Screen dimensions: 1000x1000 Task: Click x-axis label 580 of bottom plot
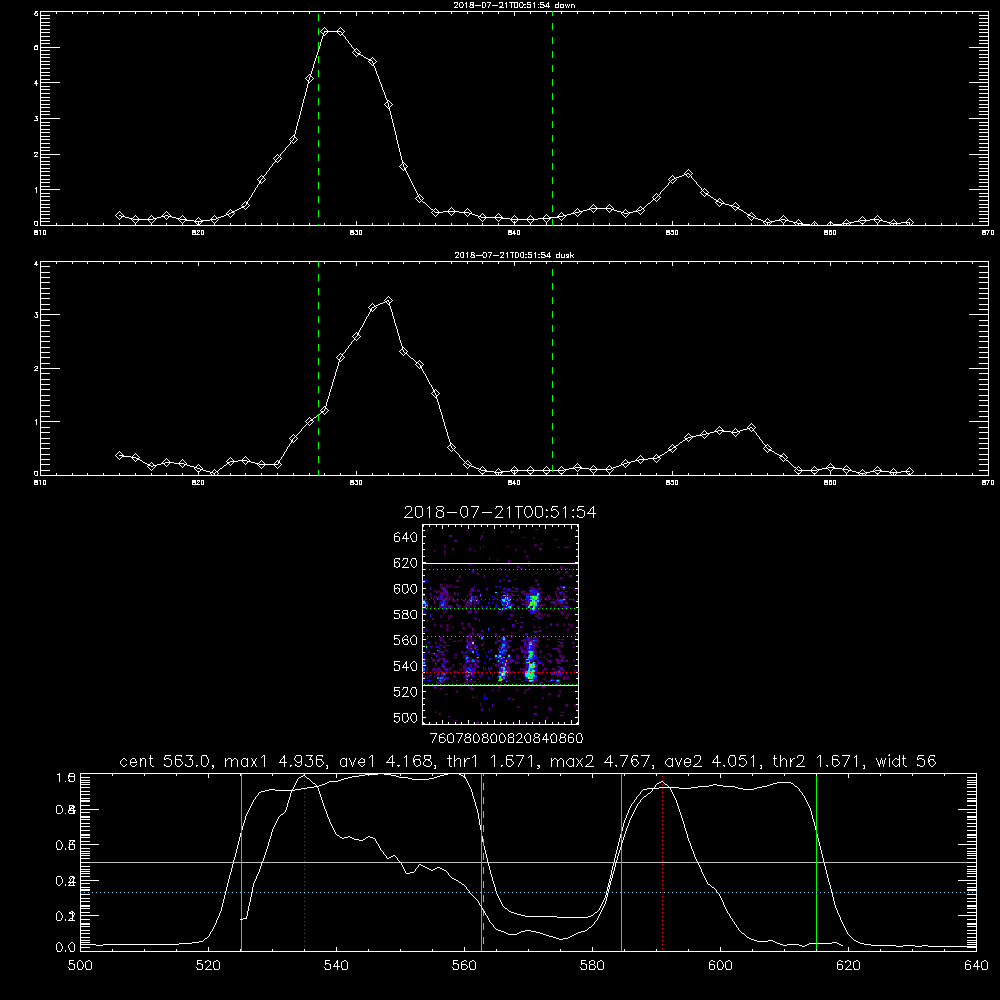(x=592, y=966)
